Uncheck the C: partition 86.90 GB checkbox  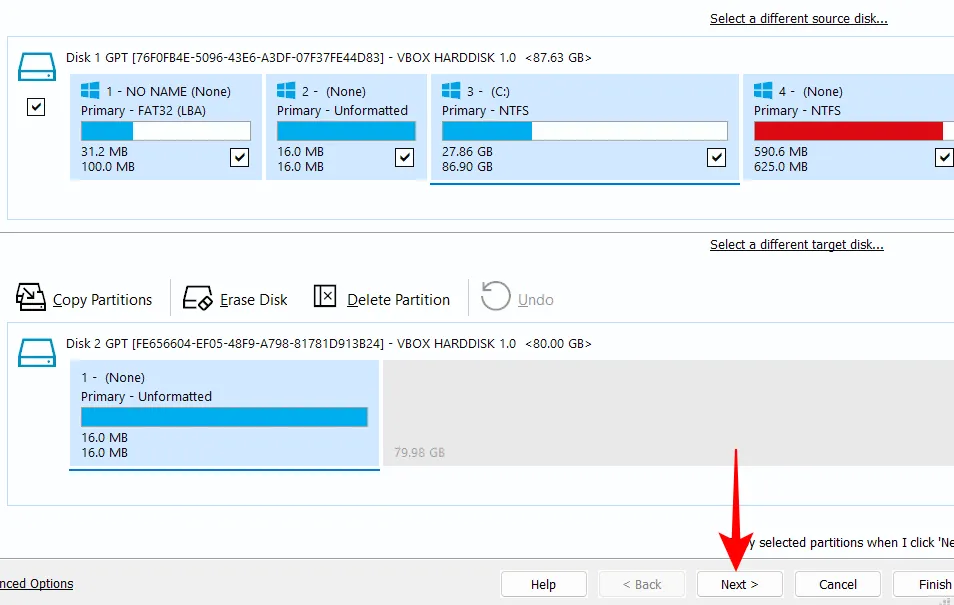click(717, 157)
